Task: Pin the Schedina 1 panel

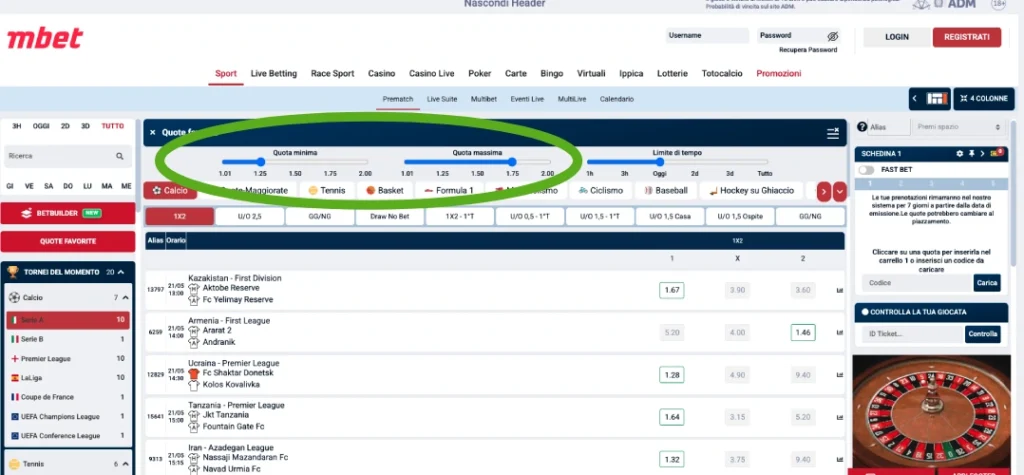Action: [x=971, y=154]
